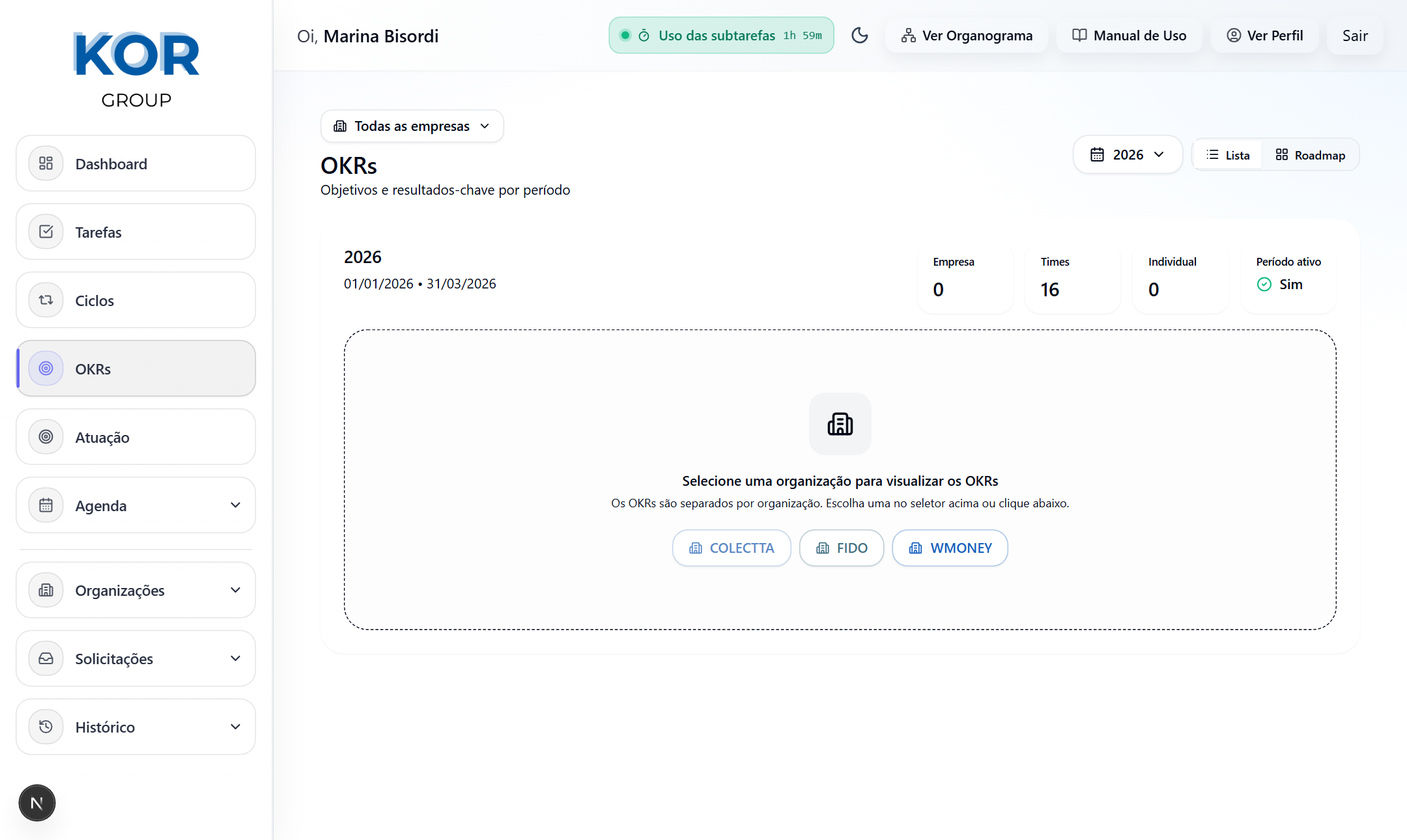The image size is (1407, 840).
Task: Click the Ciclos repeat arrows icon
Action: point(46,300)
